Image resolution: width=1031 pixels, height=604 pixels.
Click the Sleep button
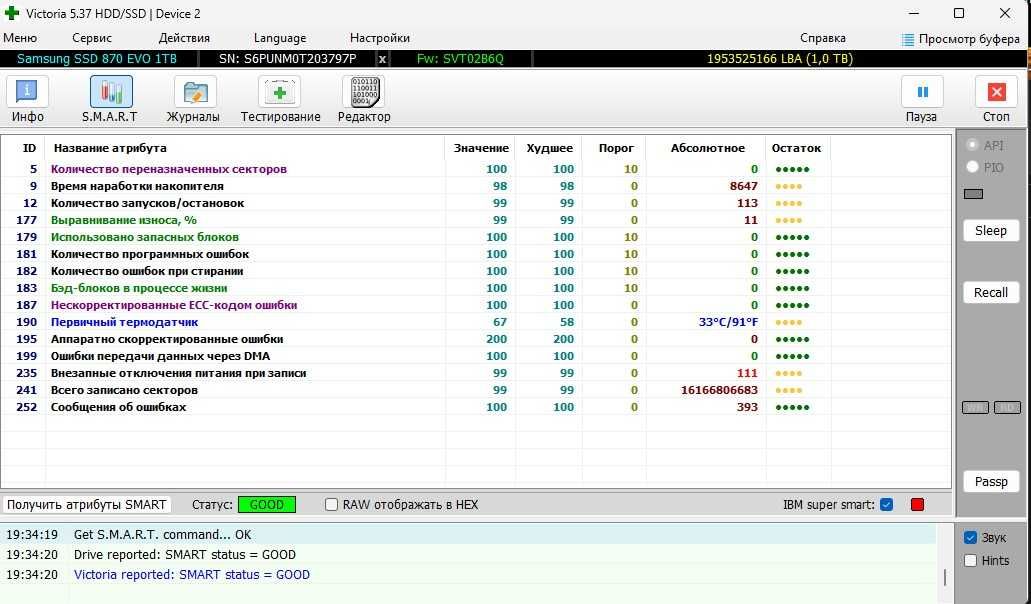tap(991, 231)
